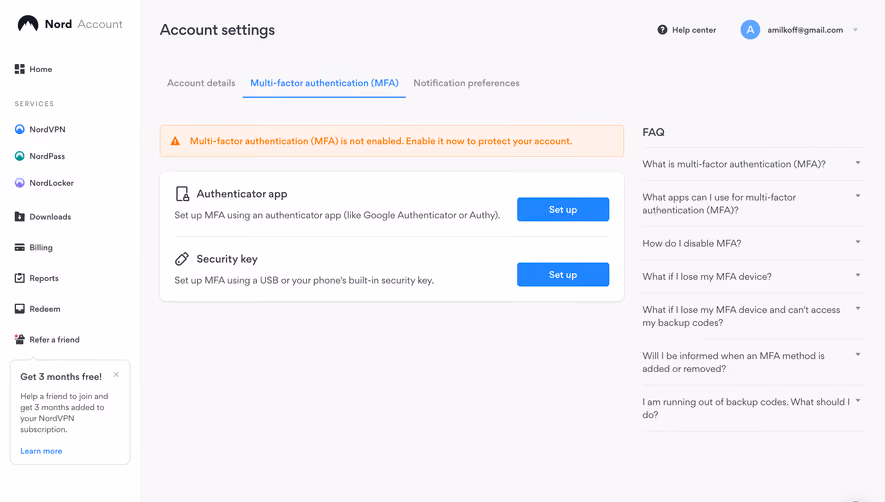The width and height of the screenshot is (885, 502).
Task: Open NordLocker in the sidebar
Action: click(x=51, y=183)
